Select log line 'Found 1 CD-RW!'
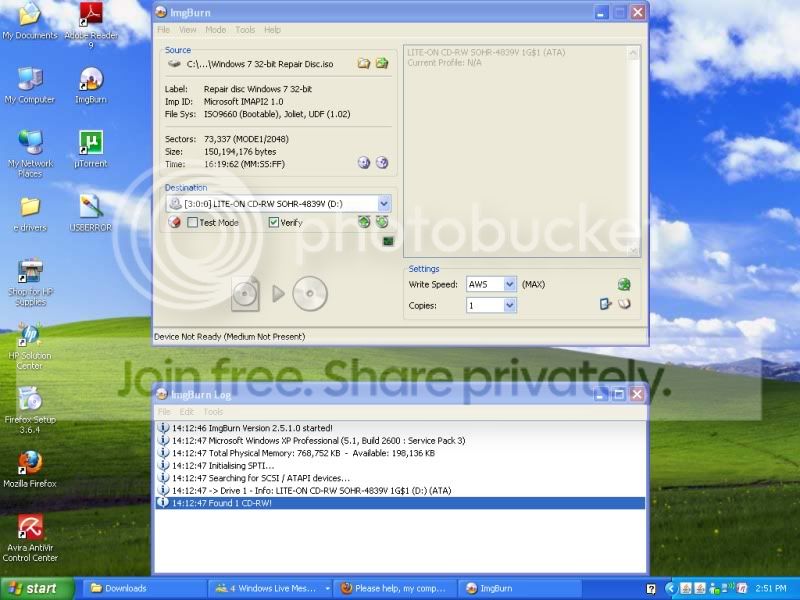This screenshot has width=800, height=600. [x=400, y=503]
